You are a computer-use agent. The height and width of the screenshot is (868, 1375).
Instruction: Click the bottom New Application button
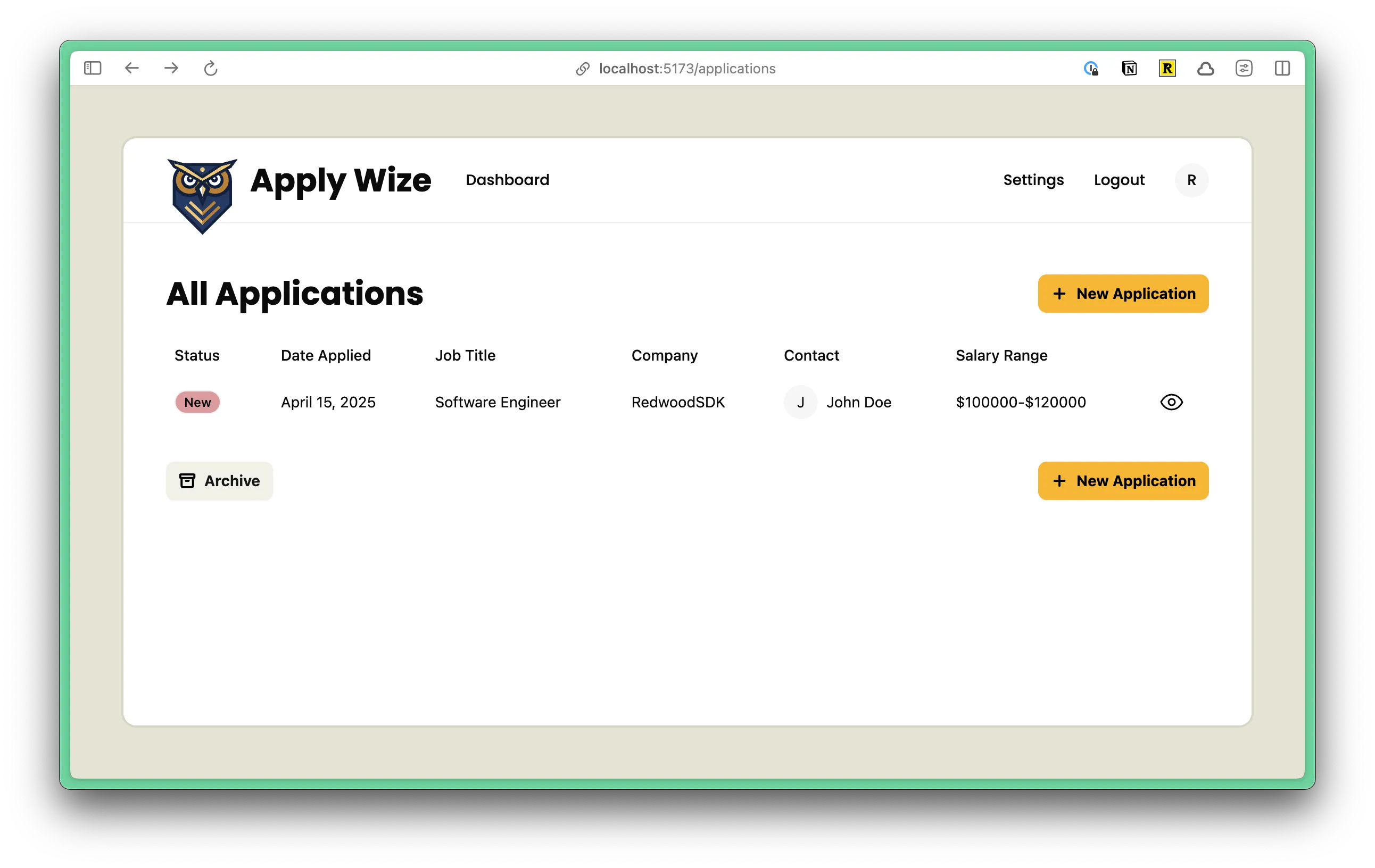tap(1123, 480)
